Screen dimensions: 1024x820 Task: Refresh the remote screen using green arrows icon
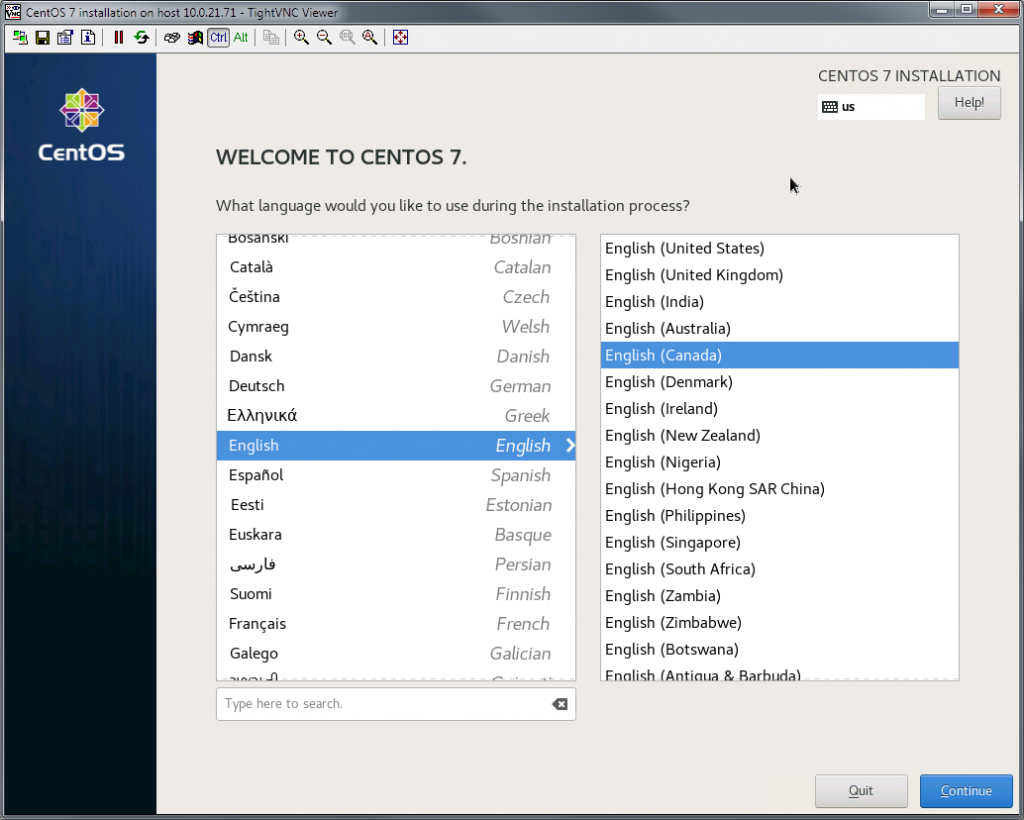(x=141, y=37)
